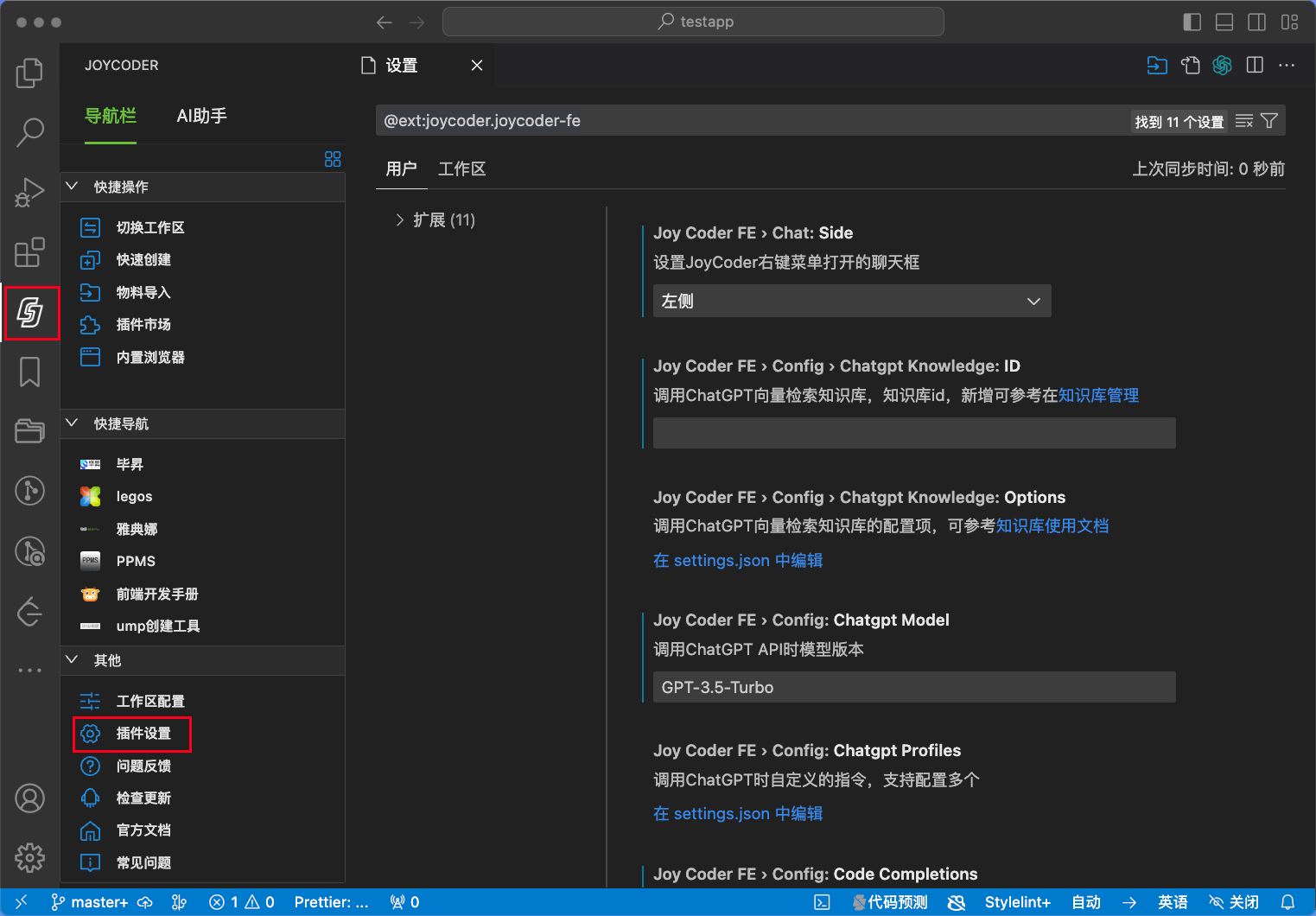This screenshot has height=916, width=1316.
Task: Clear the settings search input
Action: pyautogui.click(x=1244, y=121)
